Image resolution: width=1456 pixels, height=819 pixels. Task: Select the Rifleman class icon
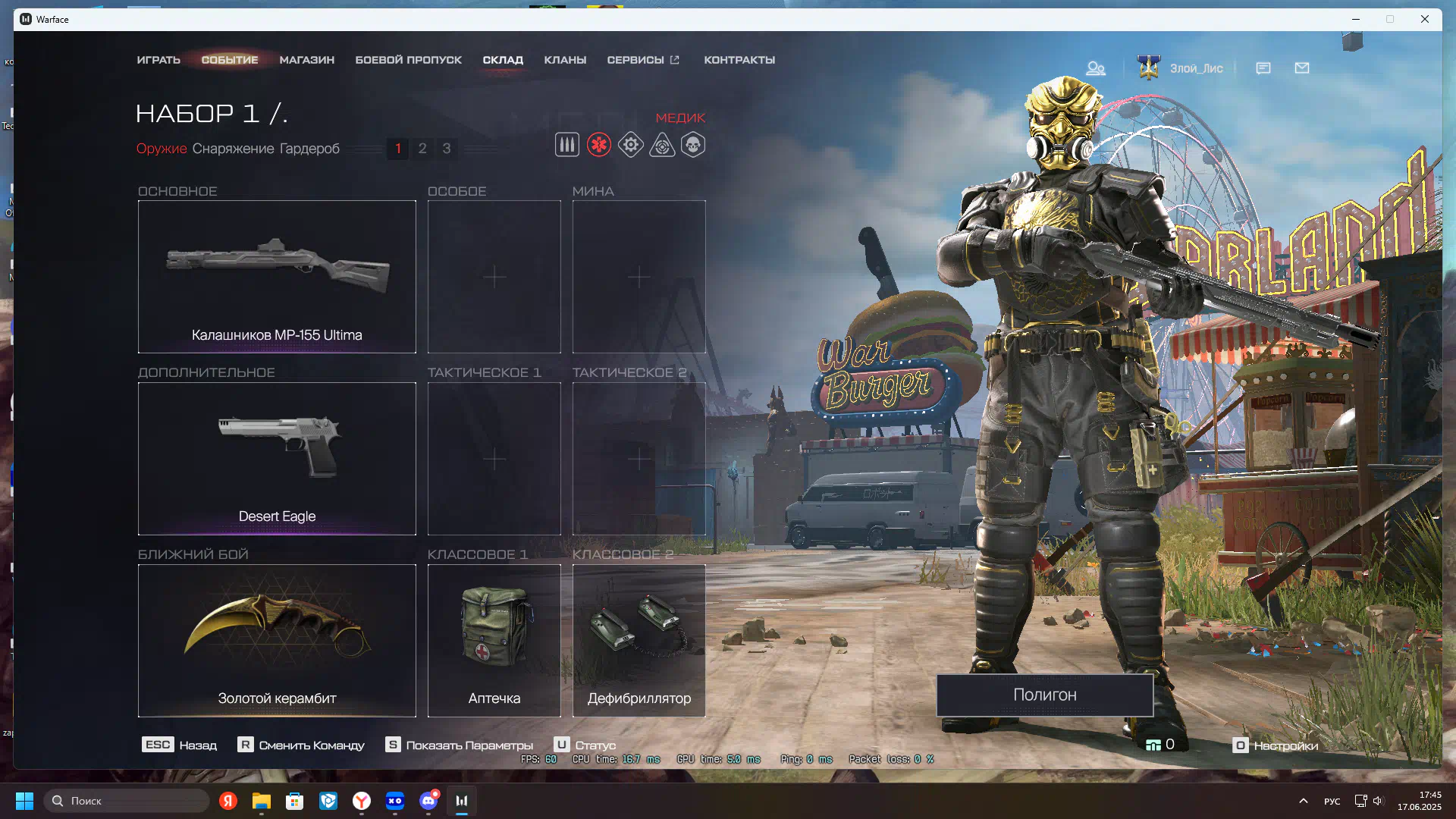tap(566, 145)
